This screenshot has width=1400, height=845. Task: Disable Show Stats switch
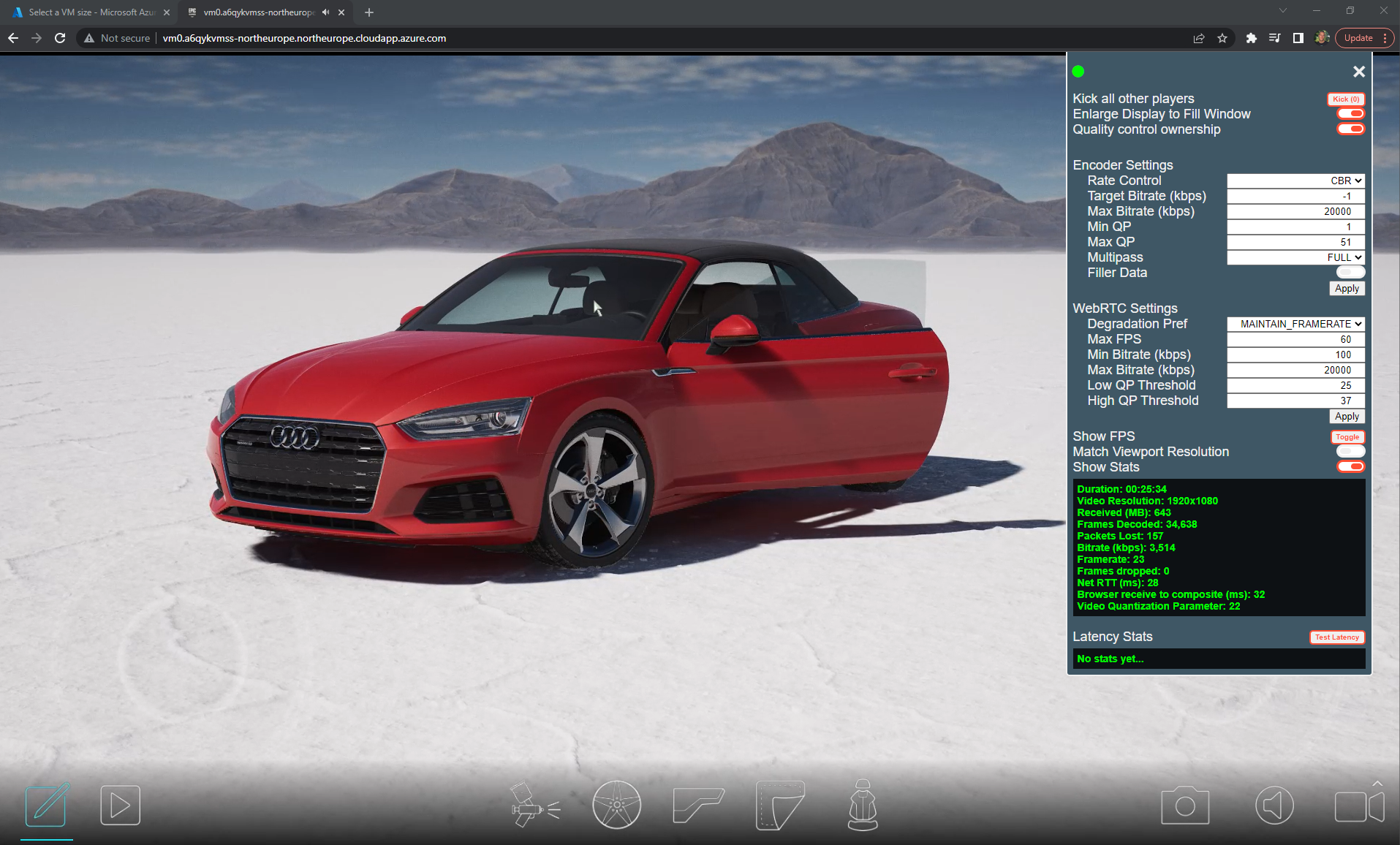pos(1351,466)
